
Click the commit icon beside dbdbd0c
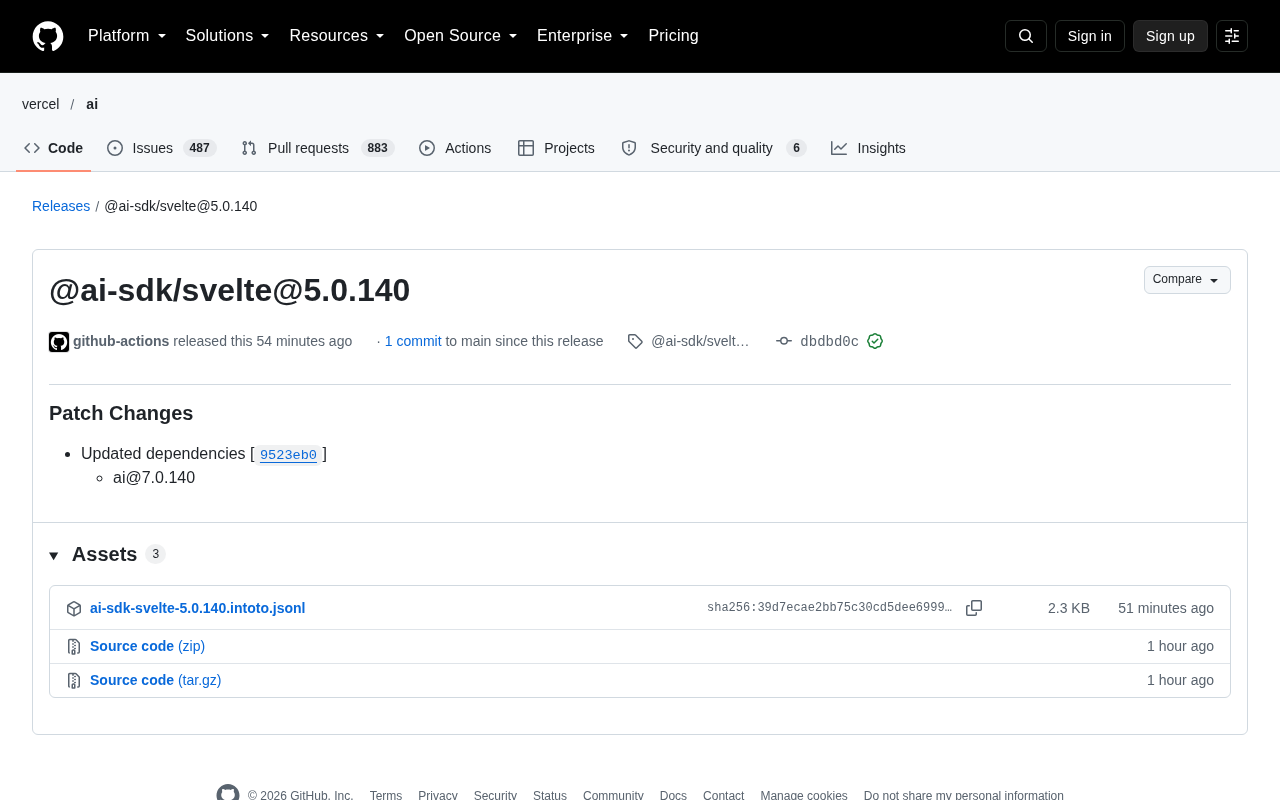[784, 341]
